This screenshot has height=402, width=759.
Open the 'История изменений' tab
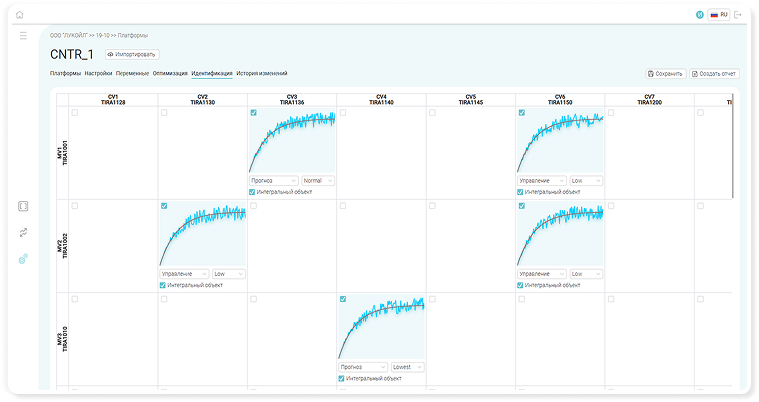click(262, 73)
